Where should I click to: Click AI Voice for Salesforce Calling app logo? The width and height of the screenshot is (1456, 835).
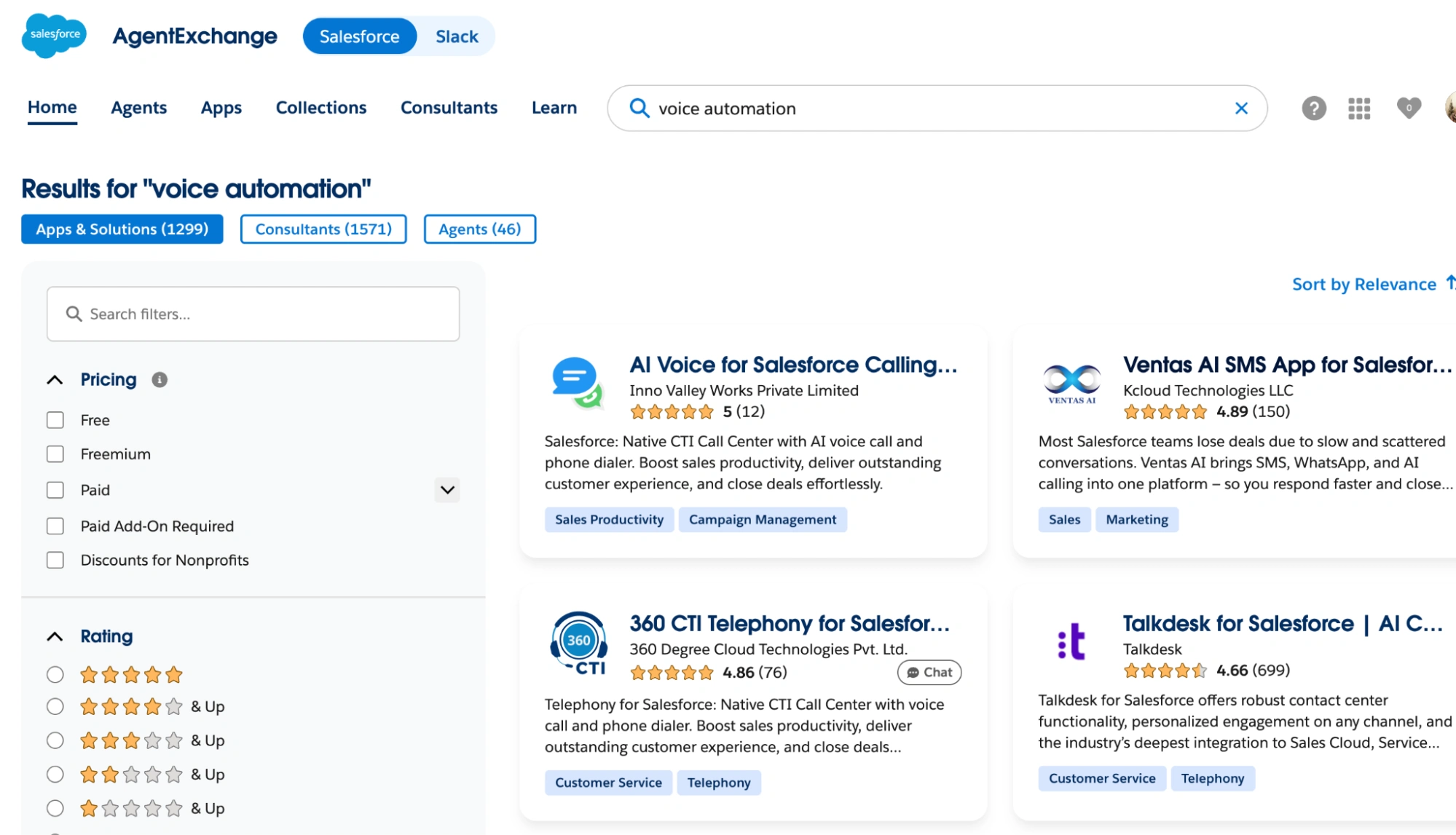(x=578, y=383)
